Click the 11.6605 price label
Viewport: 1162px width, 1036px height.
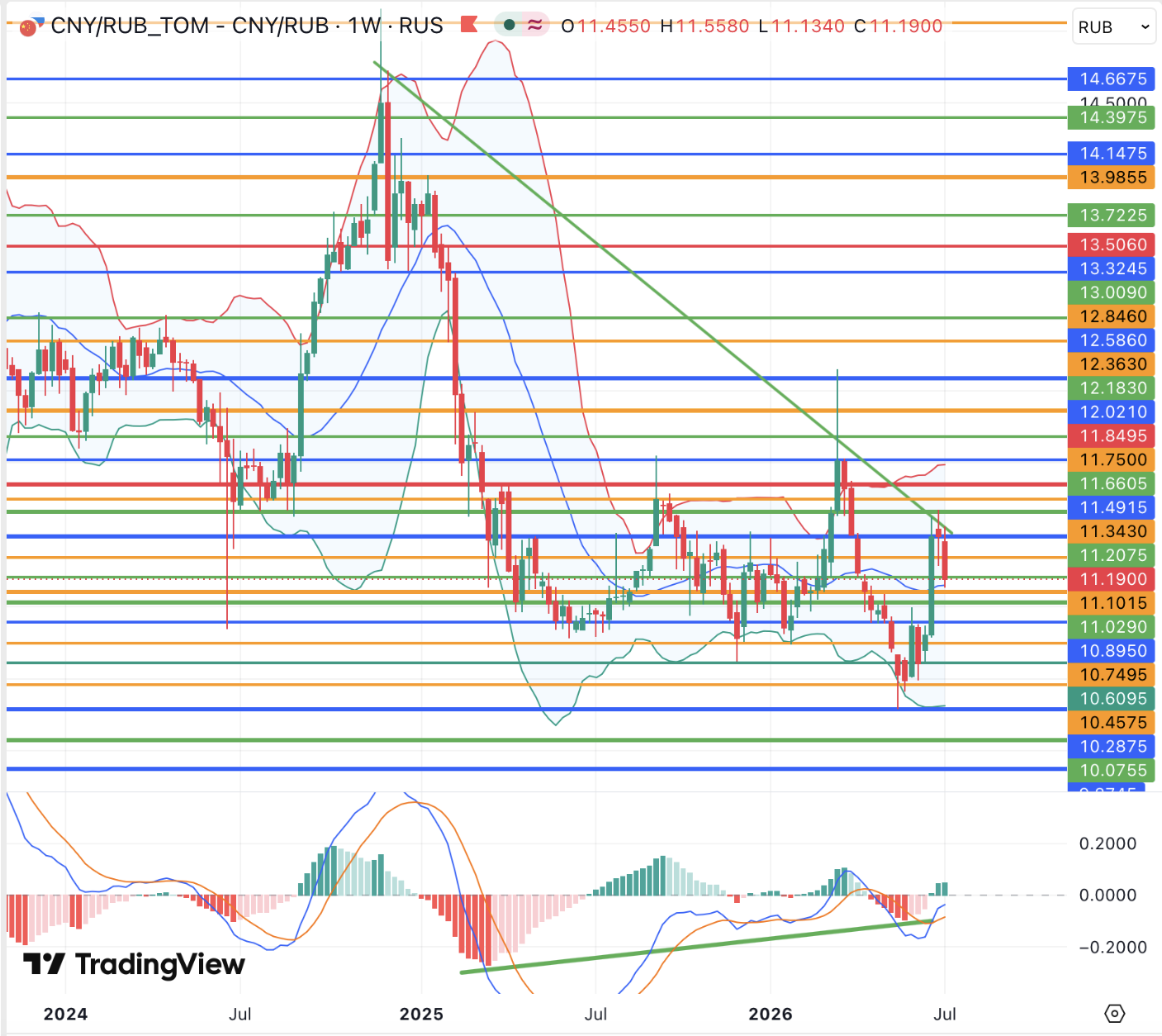coord(1112,484)
